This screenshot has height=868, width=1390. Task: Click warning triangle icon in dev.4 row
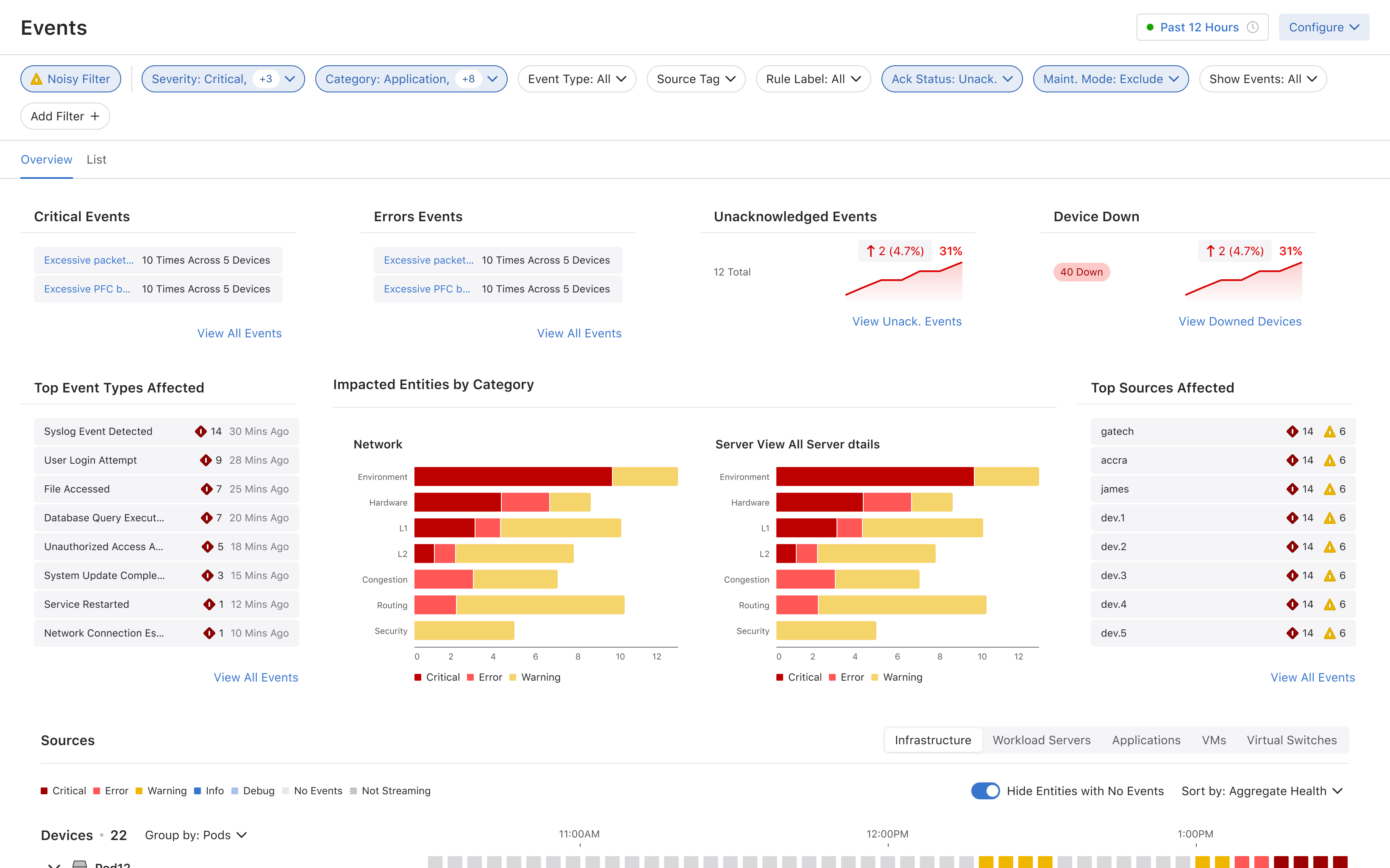click(1329, 604)
